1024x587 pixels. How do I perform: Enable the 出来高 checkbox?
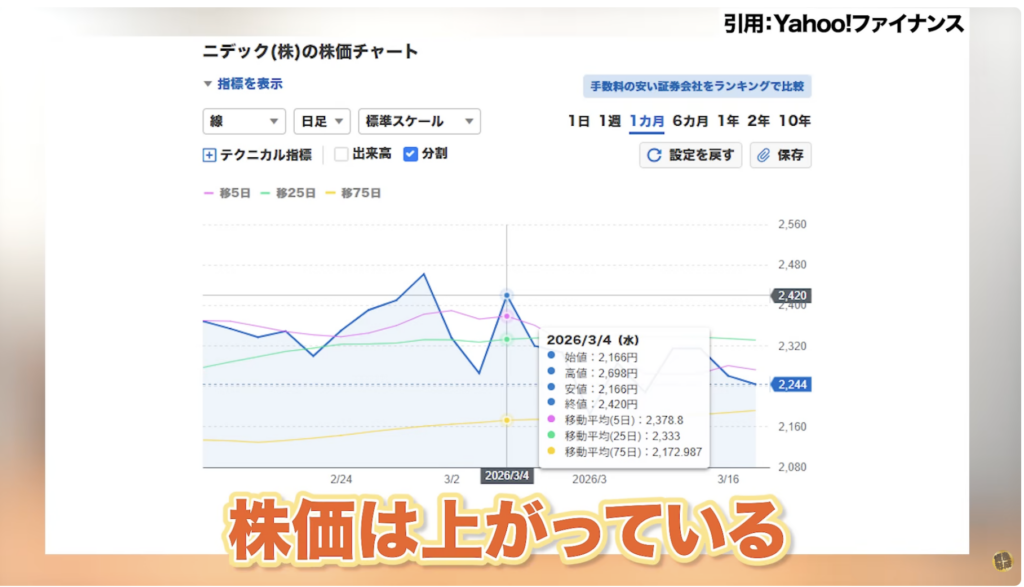click(342, 155)
